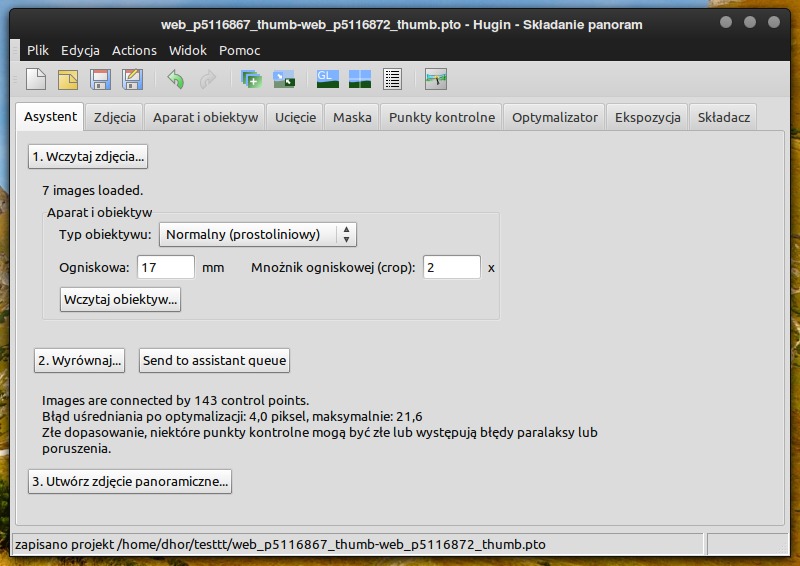This screenshot has width=800, height=566.
Task: Click the Mnożnik ogniskowej crop factor field
Action: (x=452, y=267)
